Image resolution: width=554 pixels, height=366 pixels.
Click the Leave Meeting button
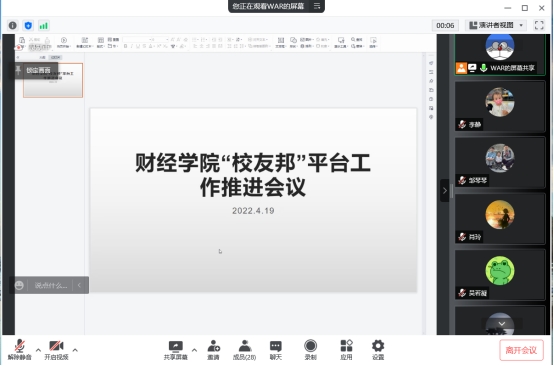(x=521, y=350)
